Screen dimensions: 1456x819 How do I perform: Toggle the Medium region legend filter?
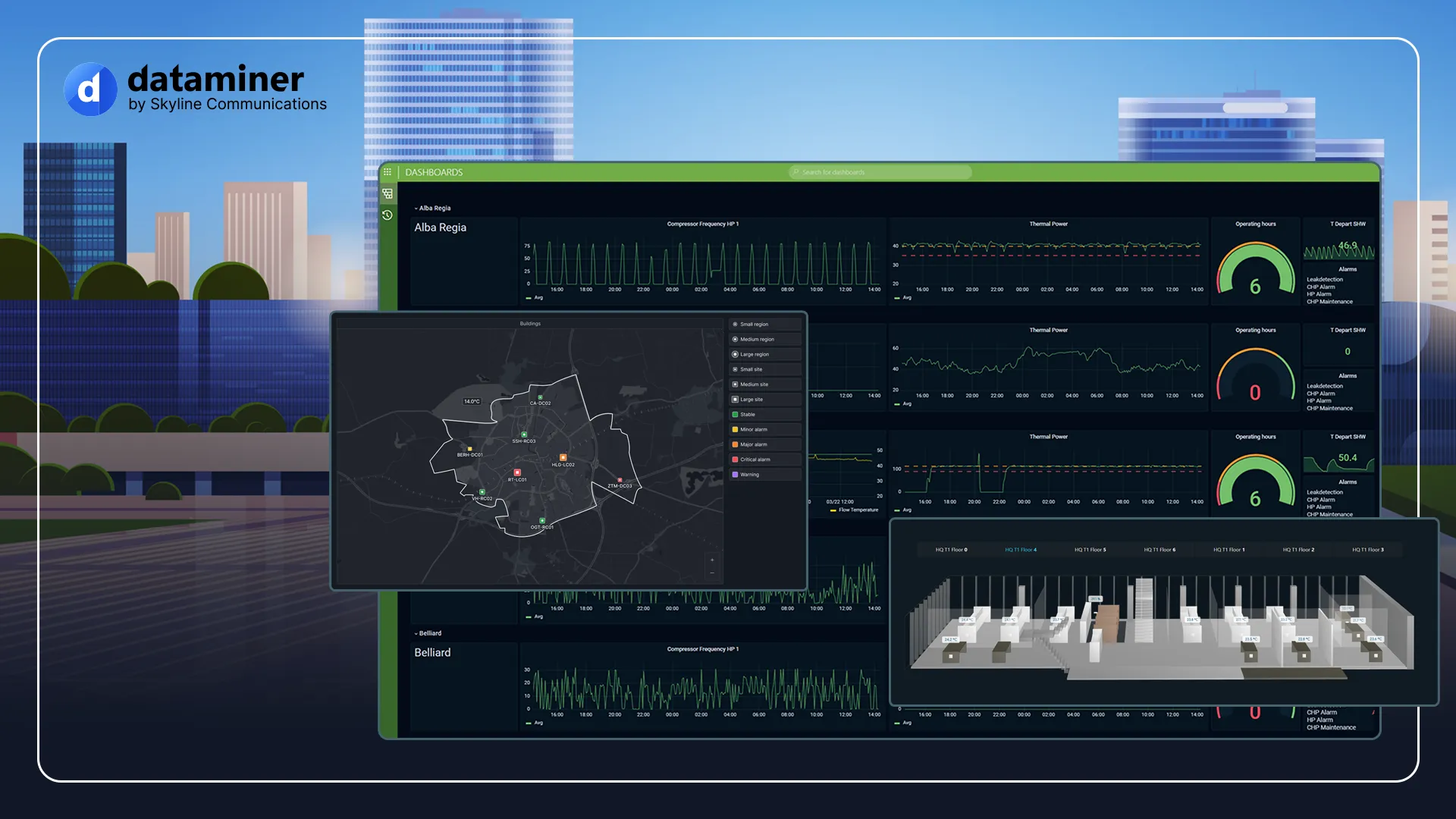tap(765, 340)
